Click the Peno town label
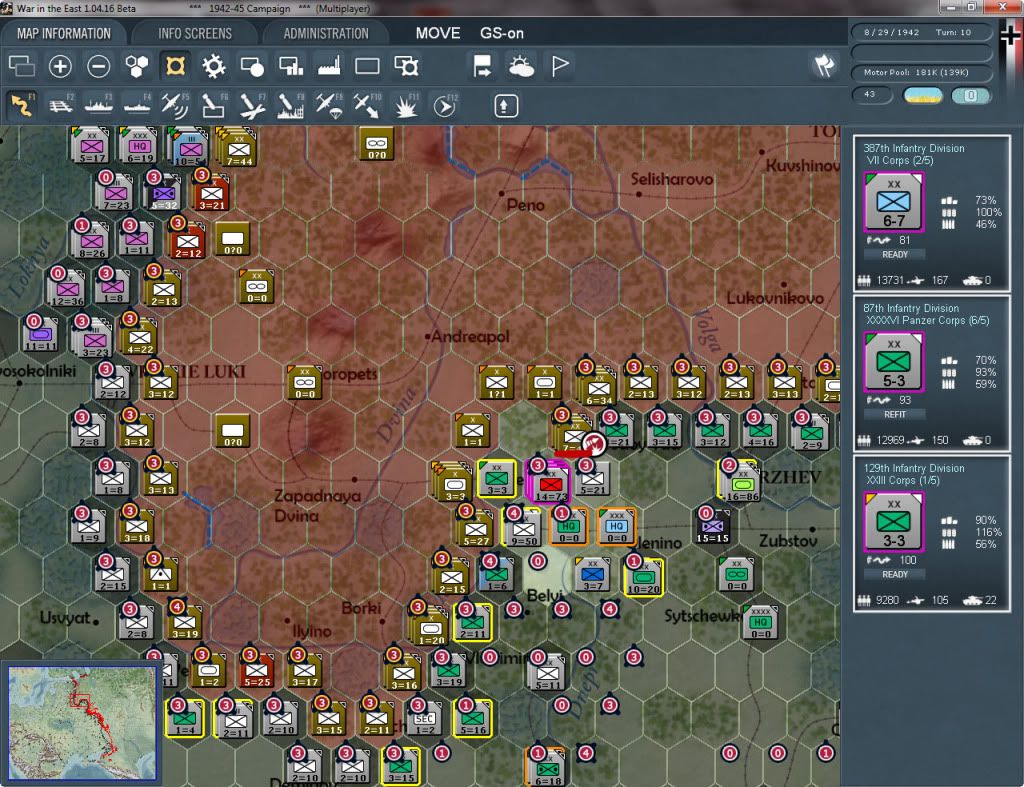Image resolution: width=1024 pixels, height=787 pixels. pos(525,205)
